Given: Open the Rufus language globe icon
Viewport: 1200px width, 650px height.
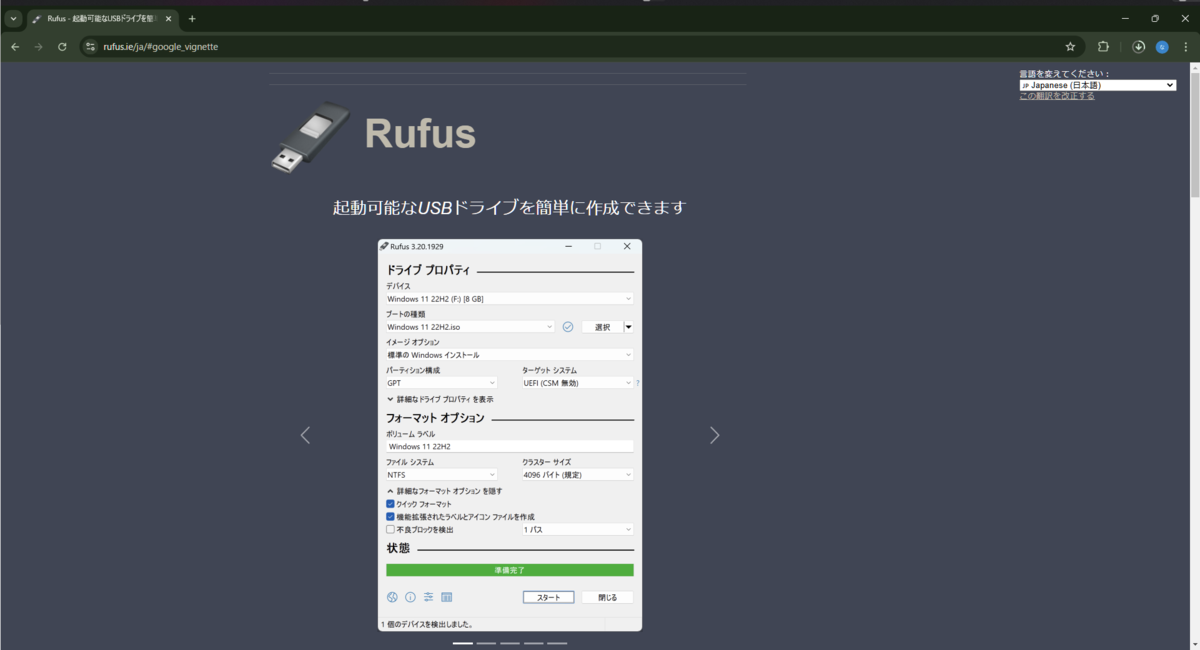Looking at the screenshot, I should (393, 597).
